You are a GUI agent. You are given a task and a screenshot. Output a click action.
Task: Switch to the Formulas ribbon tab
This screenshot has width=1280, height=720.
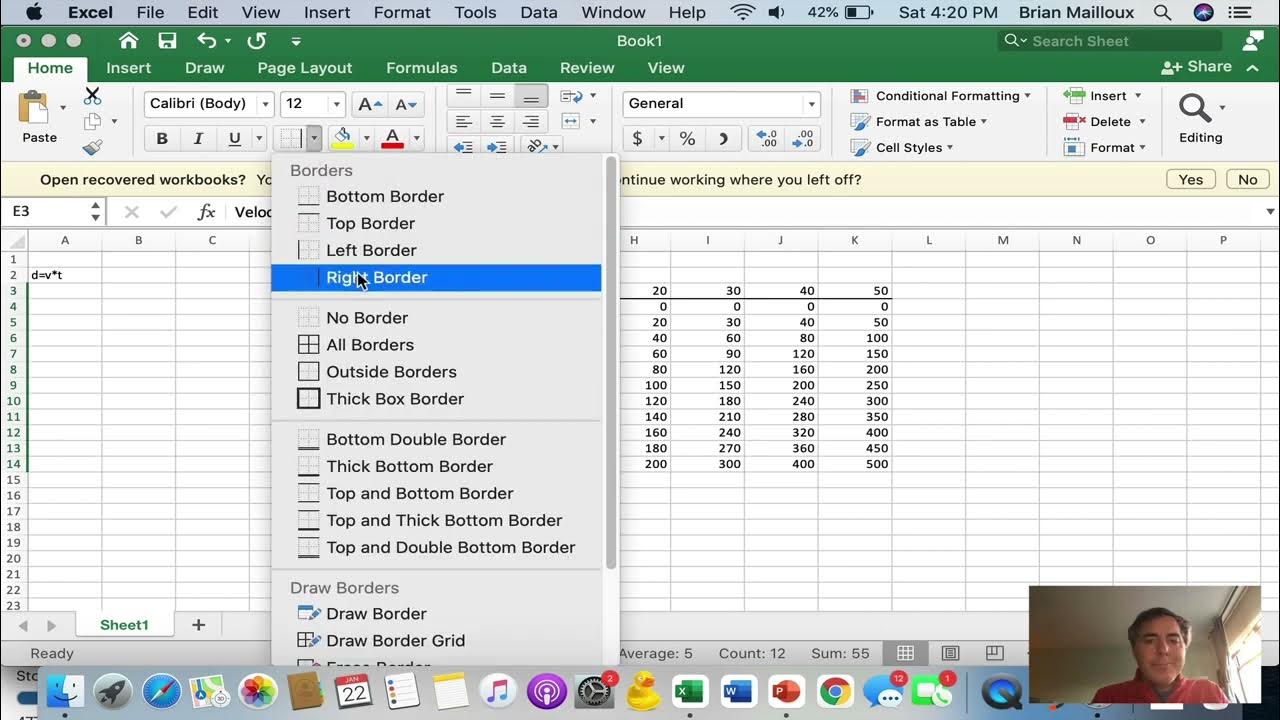421,68
